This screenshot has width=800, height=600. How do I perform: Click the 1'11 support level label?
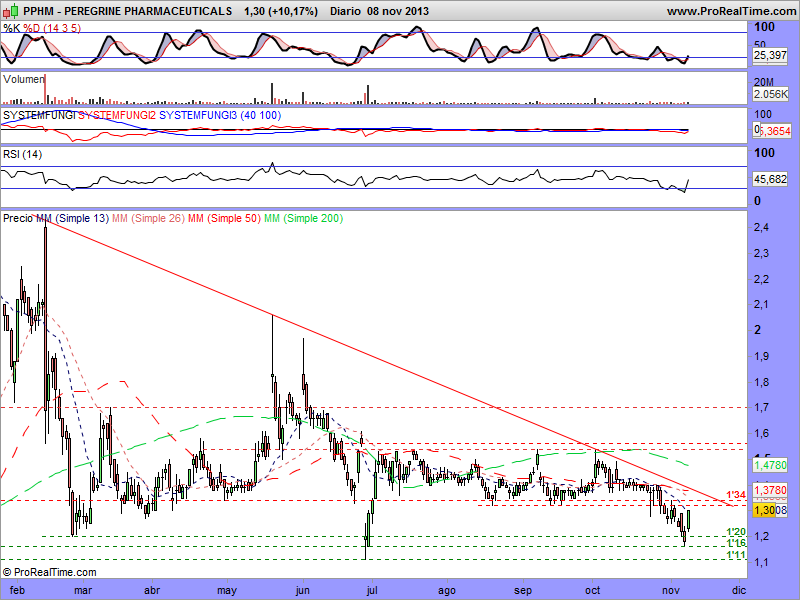click(x=736, y=555)
